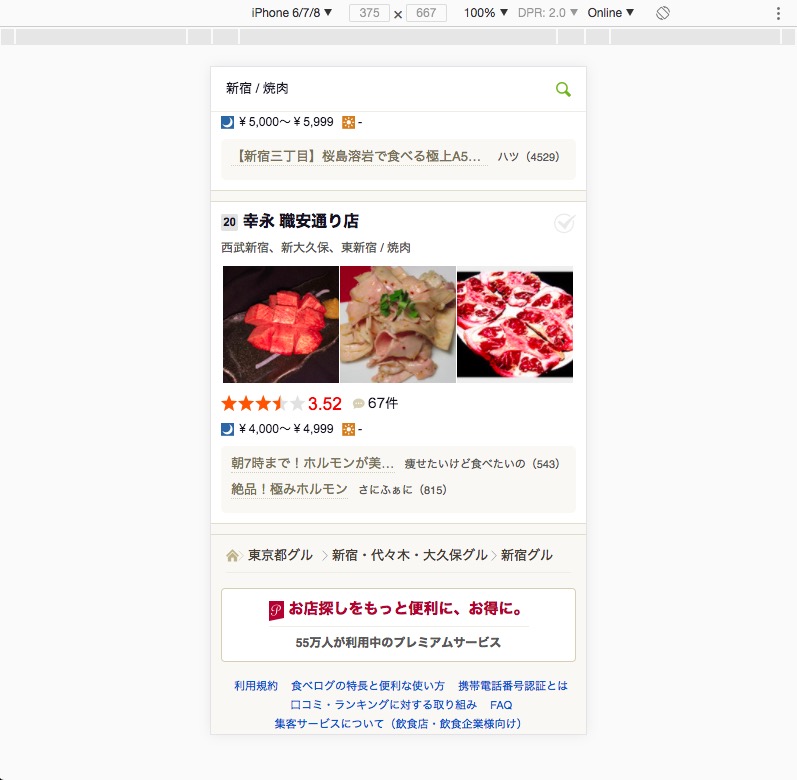Viewport: 797px width, 780px height.
Task: Click the green search magnifier icon
Action: (563, 89)
